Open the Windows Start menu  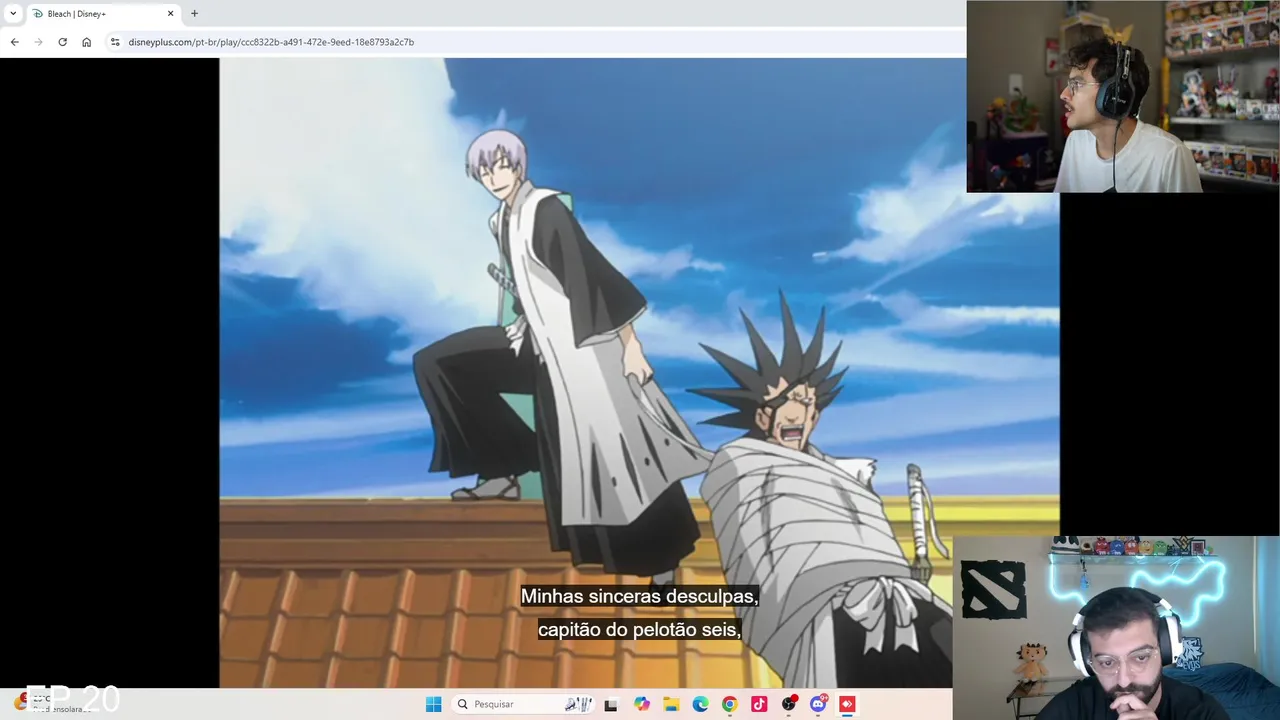pyautogui.click(x=433, y=704)
